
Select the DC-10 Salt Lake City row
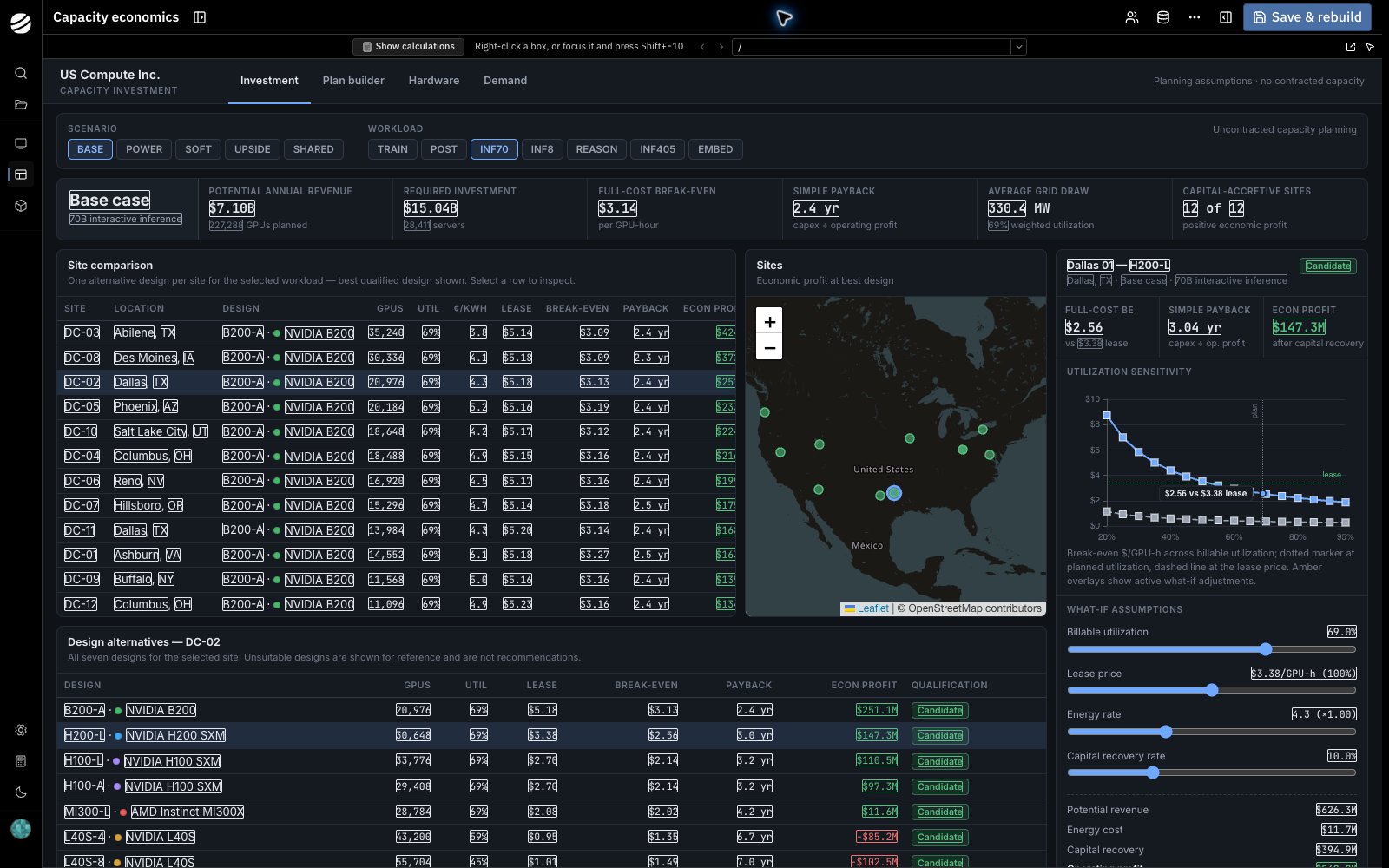point(397,431)
